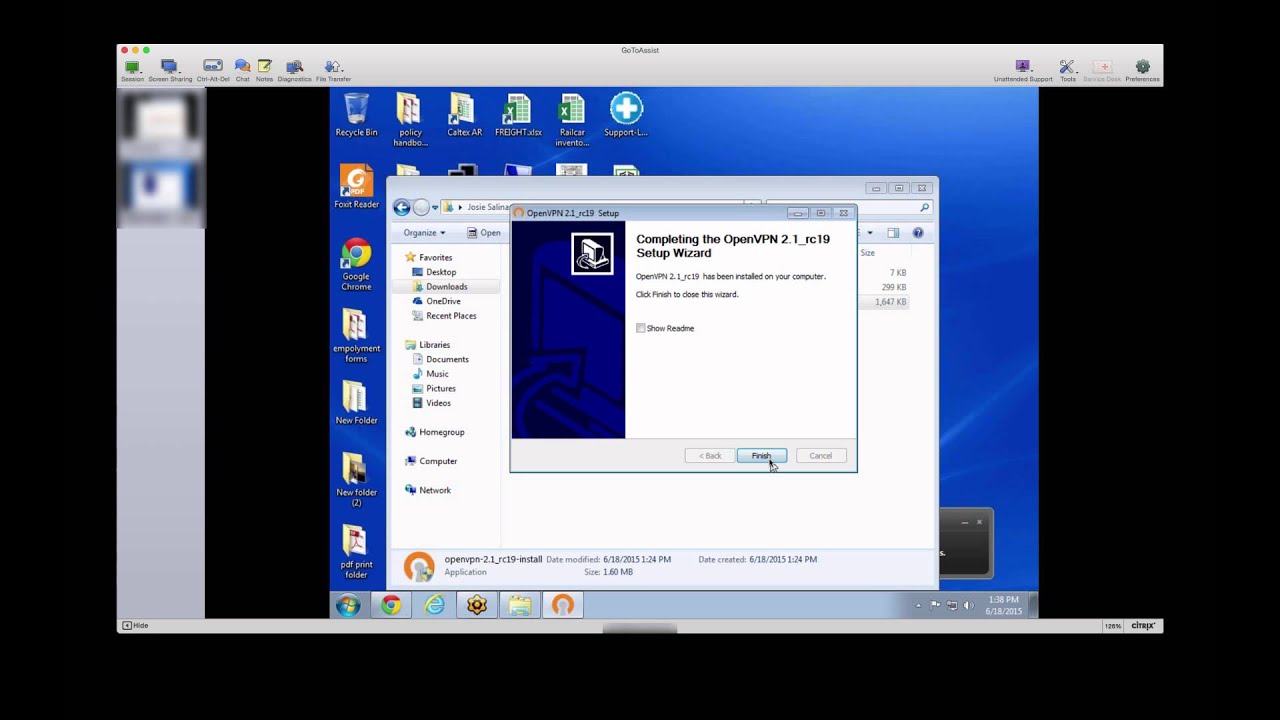1280x720 pixels.
Task: Open GoToAssist Preferences
Action: point(1142,70)
